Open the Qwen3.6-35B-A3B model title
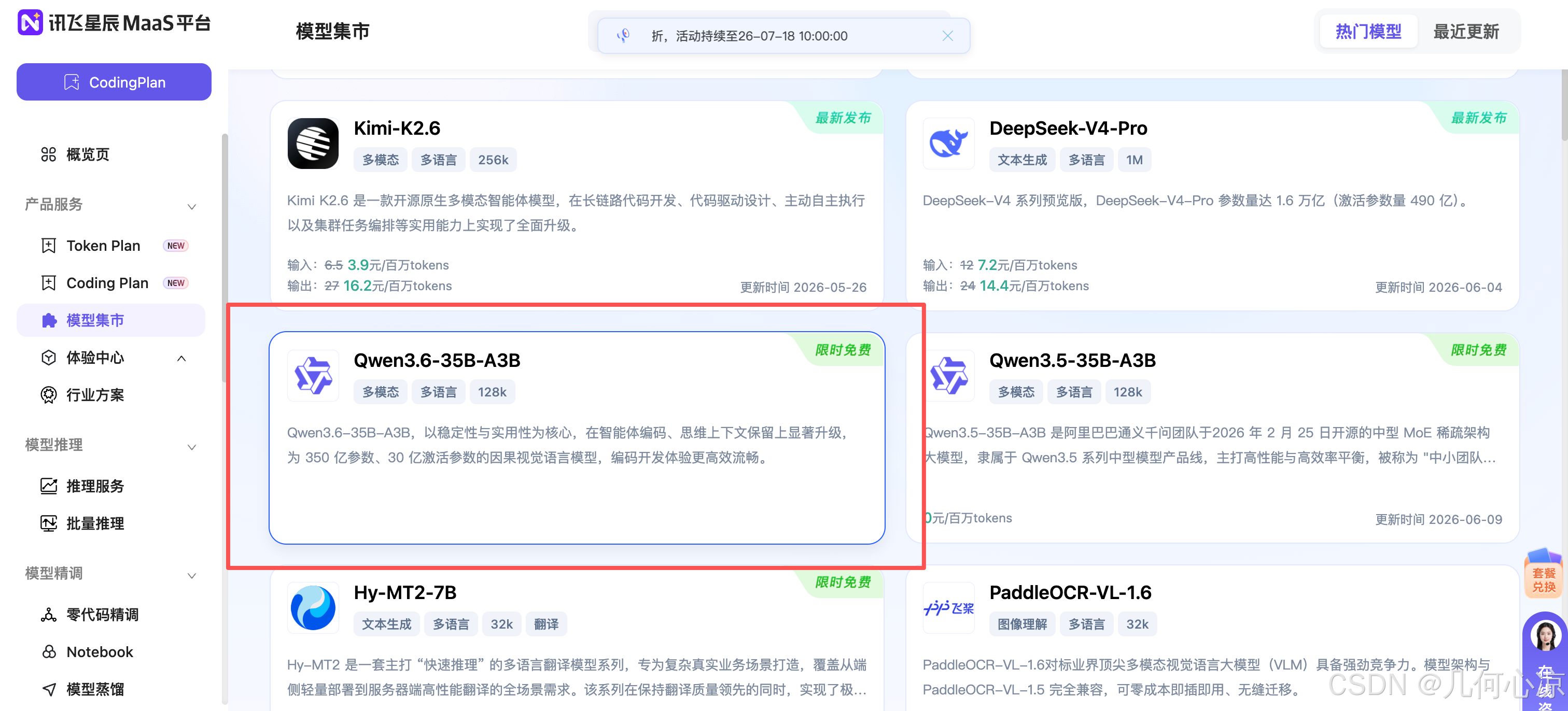Viewport: 1568px width, 711px height. (x=437, y=361)
